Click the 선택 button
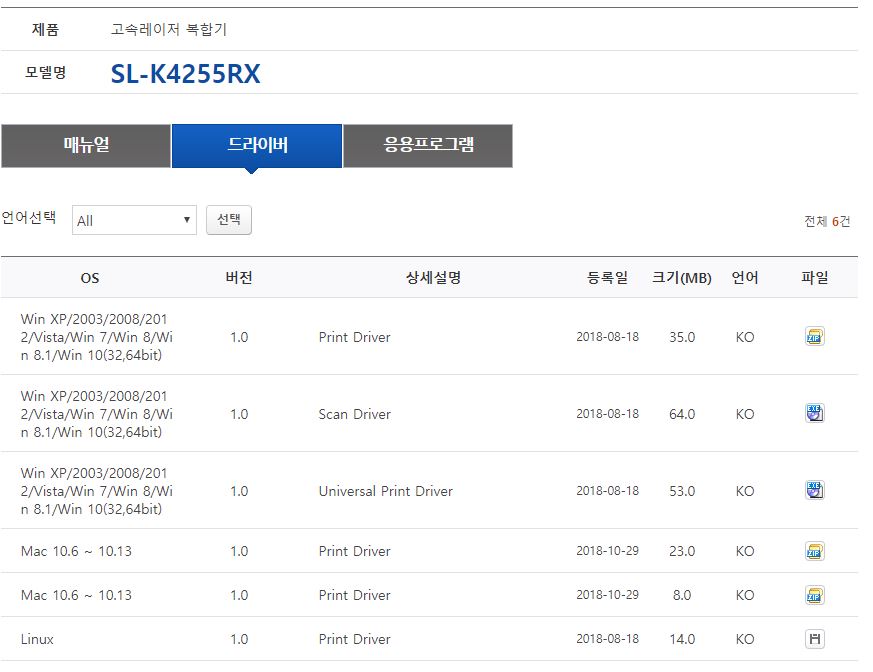Viewport: 873px width, 672px height. click(x=229, y=220)
